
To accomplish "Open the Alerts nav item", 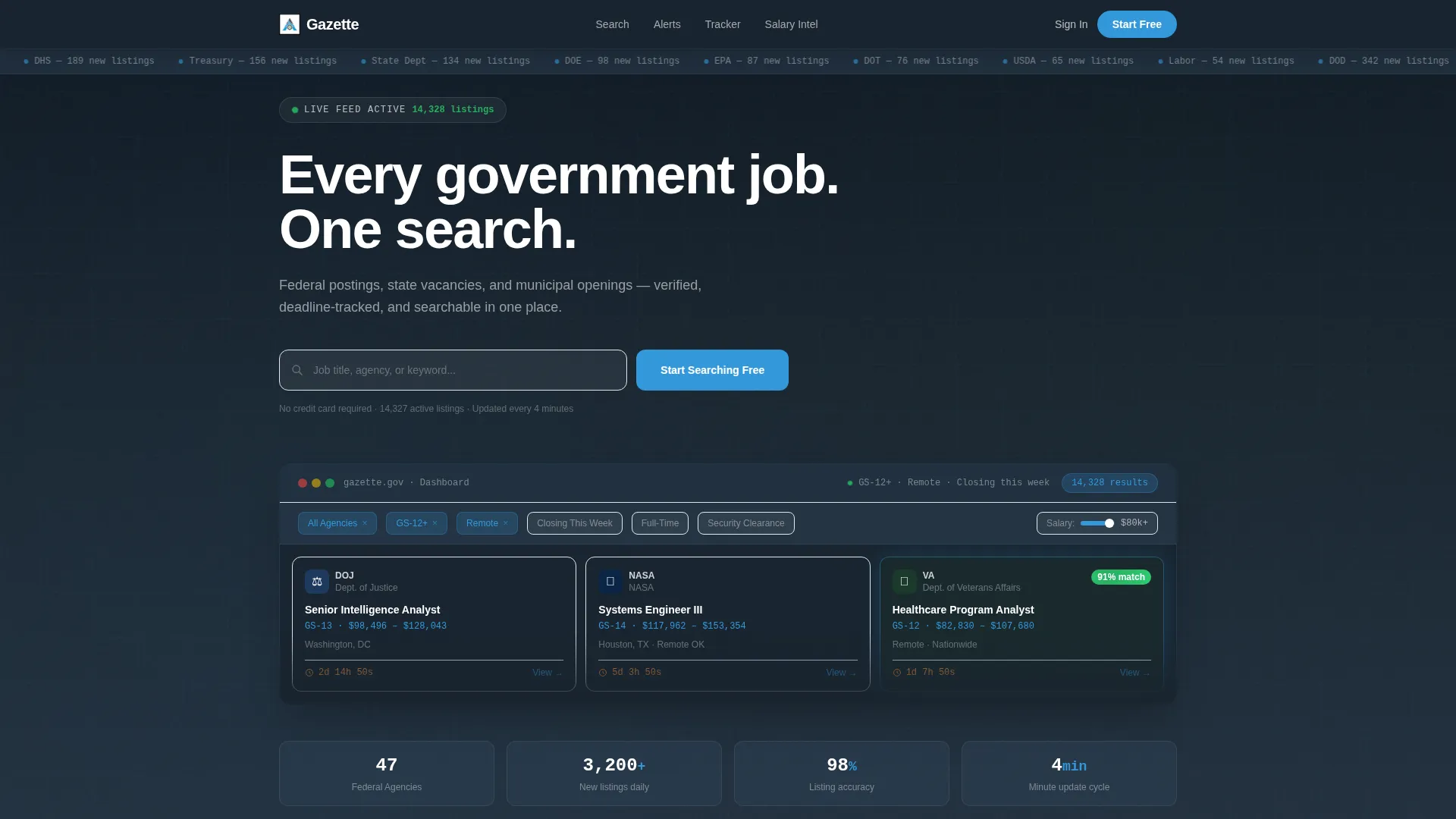I will tap(667, 24).
